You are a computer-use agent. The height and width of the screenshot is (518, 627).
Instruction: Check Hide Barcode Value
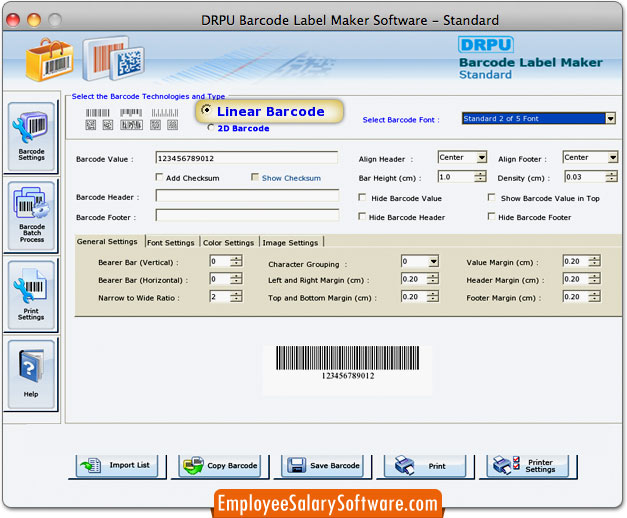click(362, 197)
